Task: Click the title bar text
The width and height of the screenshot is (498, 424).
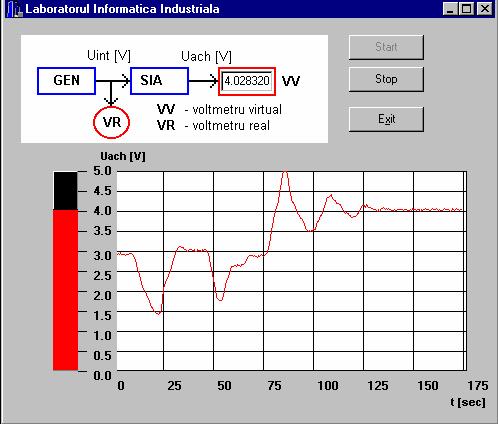Action: click(122, 9)
